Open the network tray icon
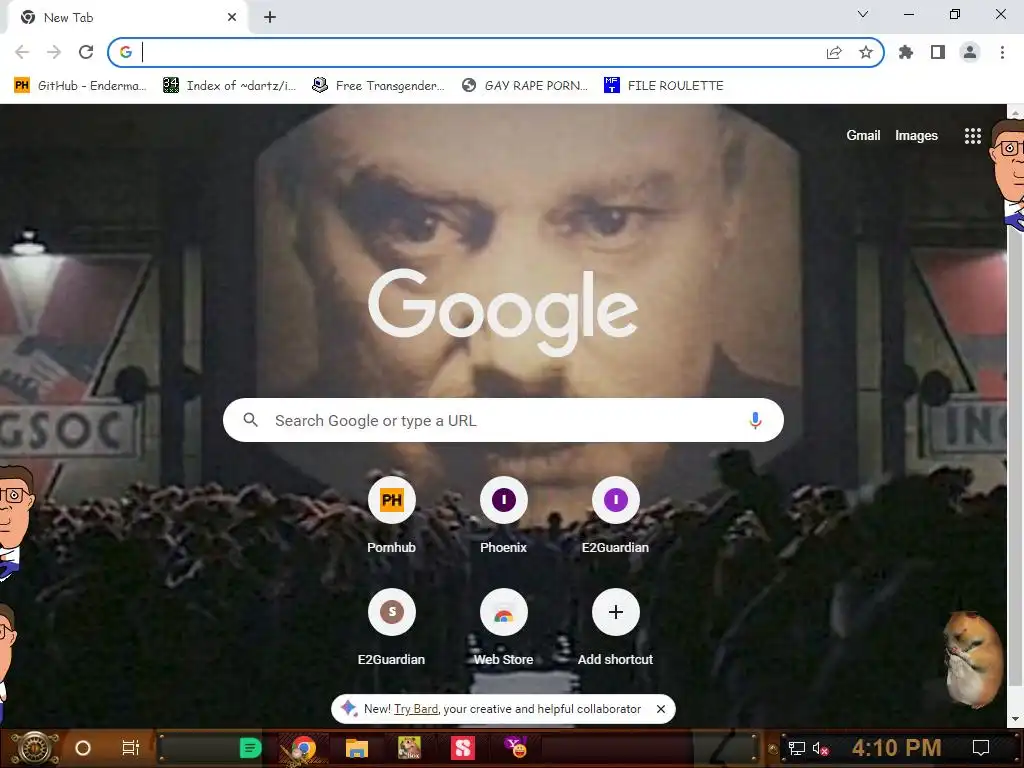This screenshot has height=768, width=1024. (x=797, y=748)
